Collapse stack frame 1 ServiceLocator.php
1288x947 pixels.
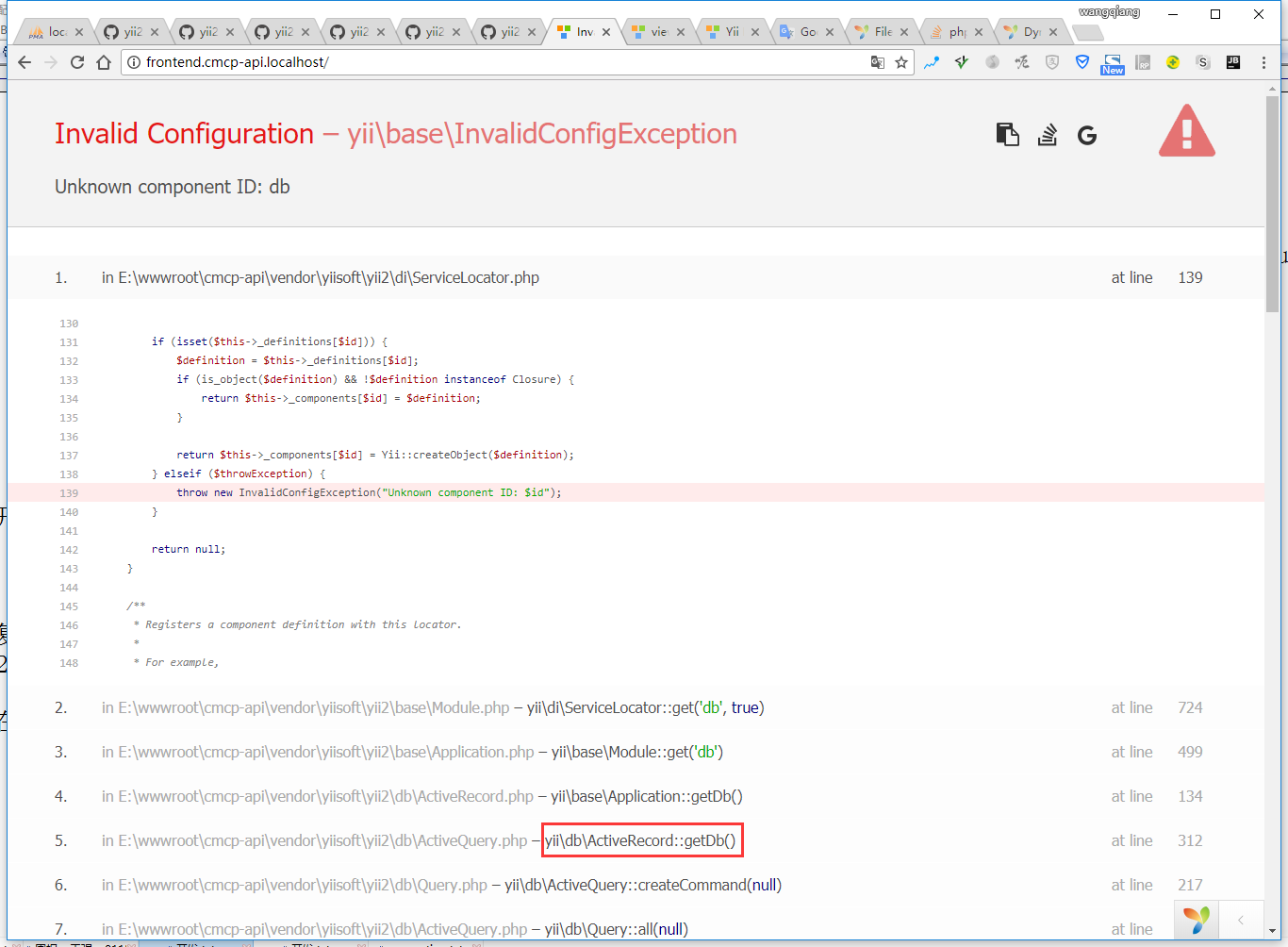pyautogui.click(x=321, y=277)
